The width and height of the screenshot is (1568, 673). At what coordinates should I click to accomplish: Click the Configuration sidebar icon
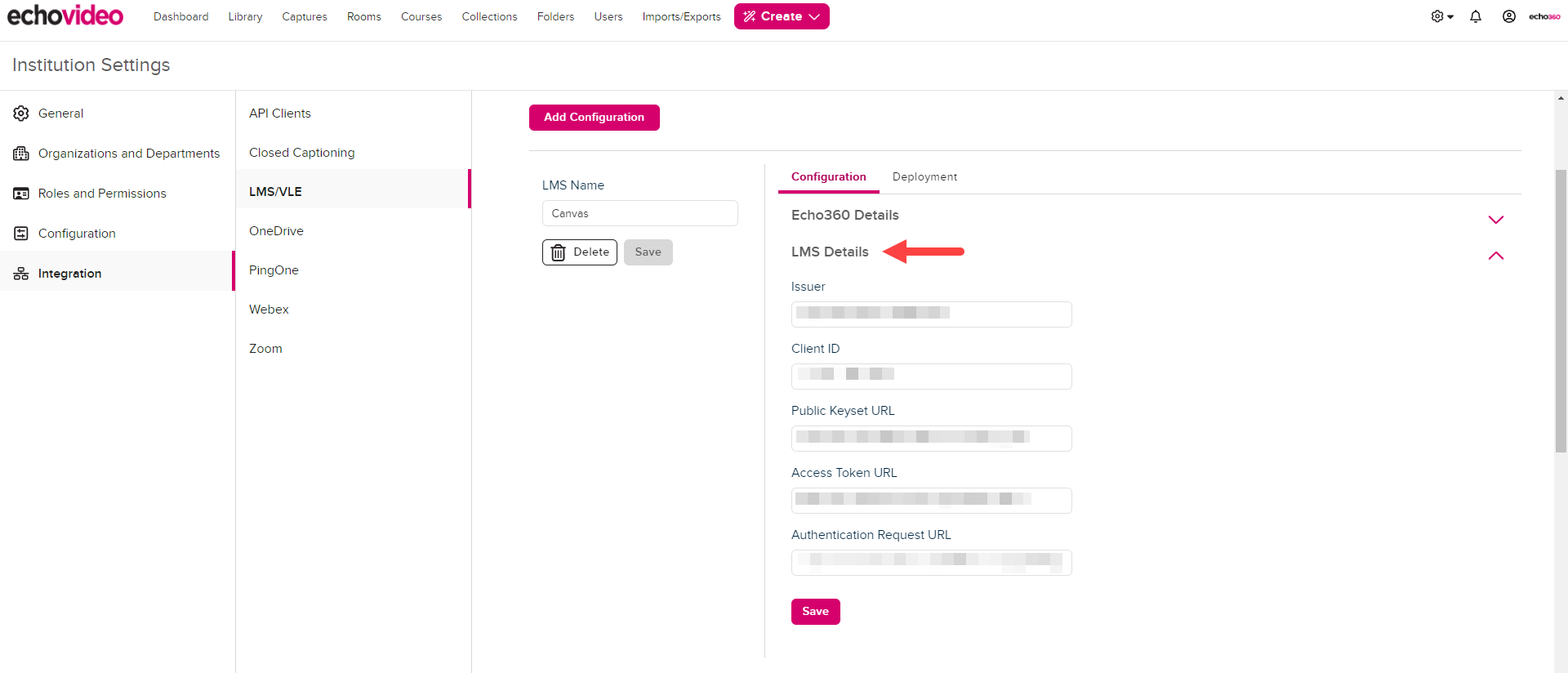[x=21, y=234]
